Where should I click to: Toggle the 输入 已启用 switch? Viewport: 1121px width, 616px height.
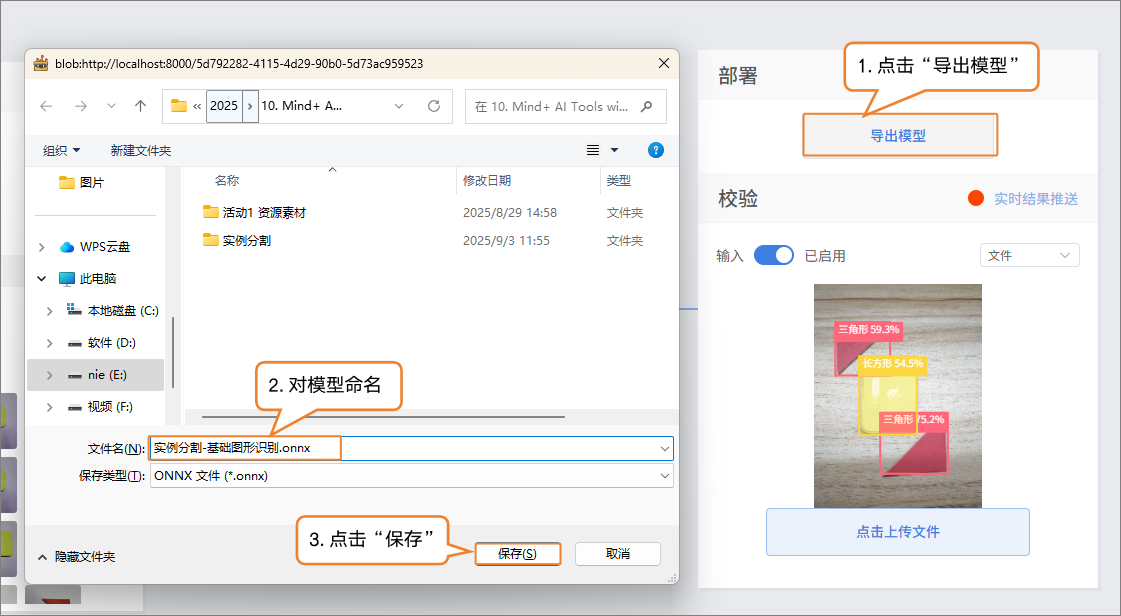(773, 256)
